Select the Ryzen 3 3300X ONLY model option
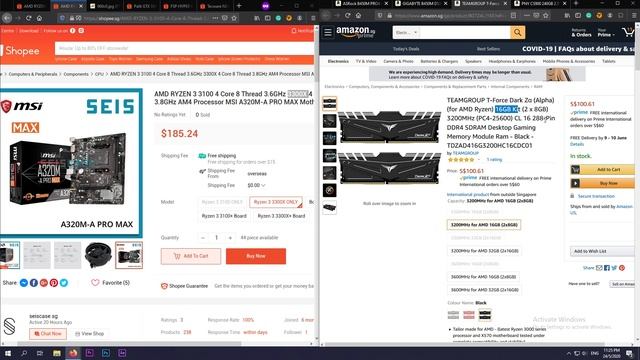640x360 pixels. point(276,202)
